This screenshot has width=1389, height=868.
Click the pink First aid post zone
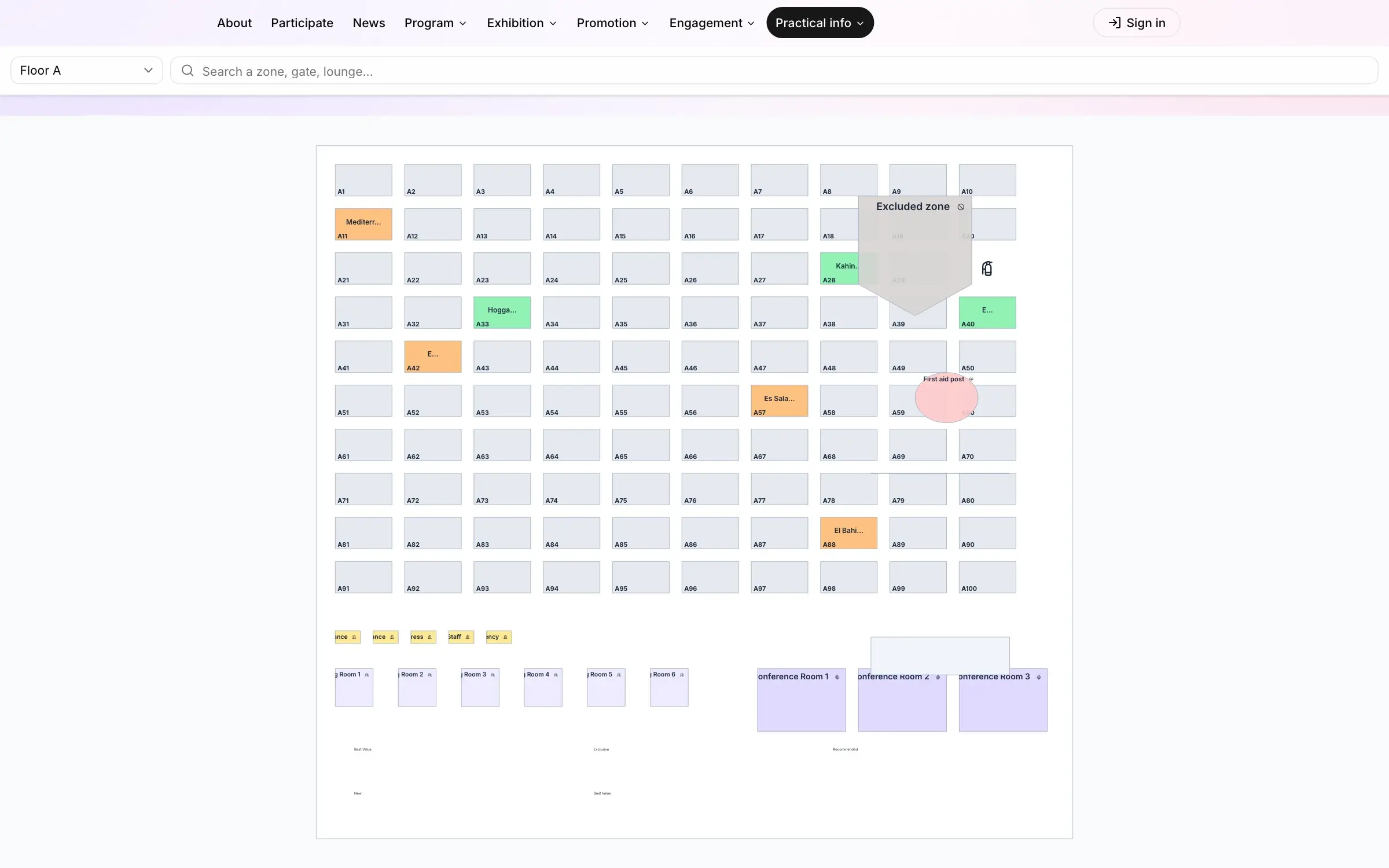946,398
